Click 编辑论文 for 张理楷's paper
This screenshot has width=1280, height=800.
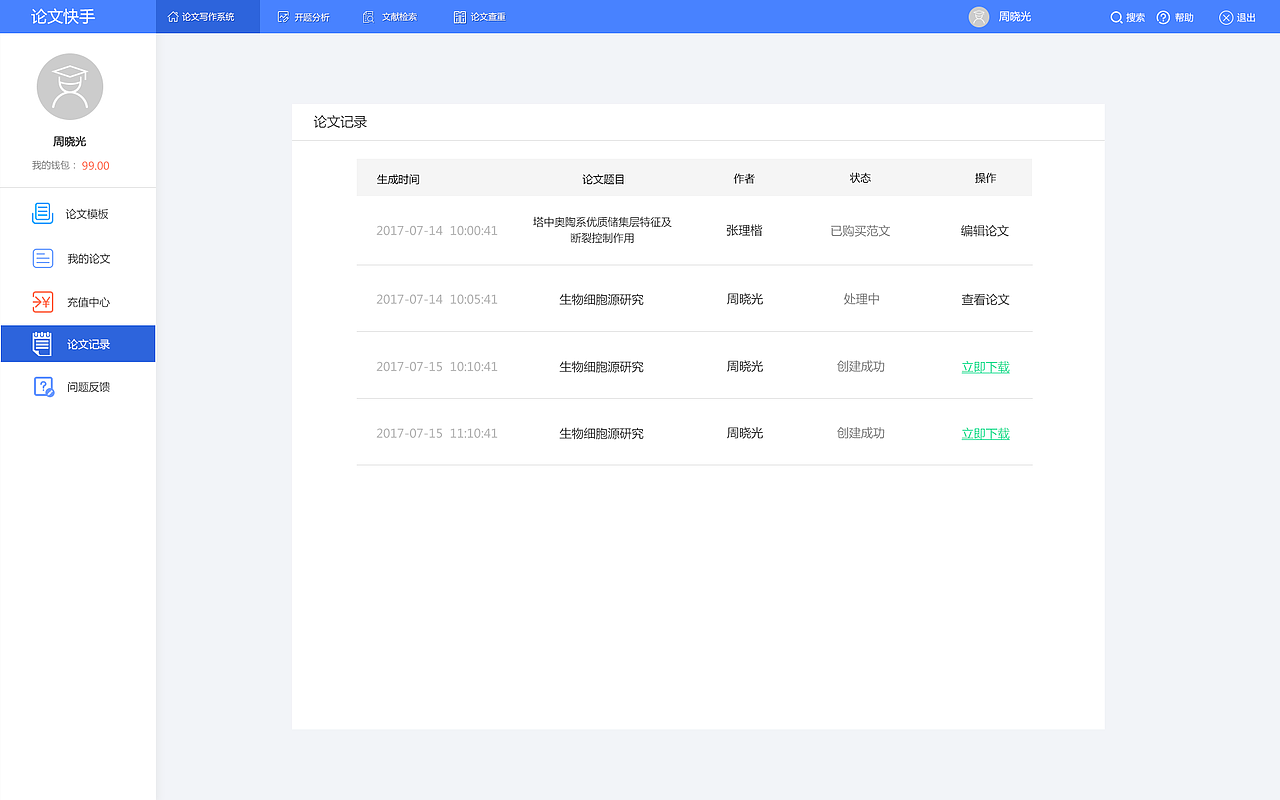(x=985, y=230)
